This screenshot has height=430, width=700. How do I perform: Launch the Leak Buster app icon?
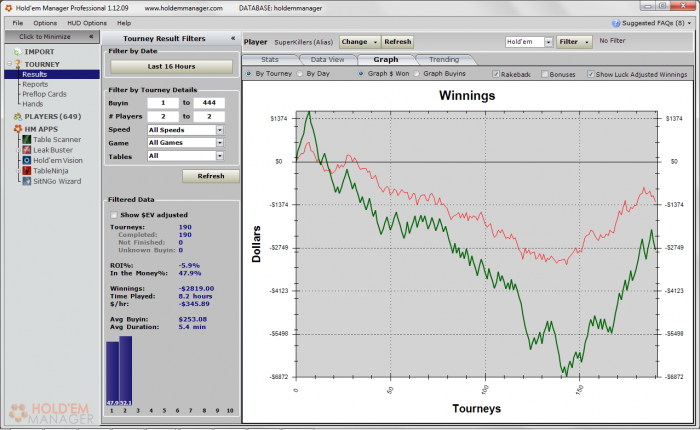click(26, 150)
